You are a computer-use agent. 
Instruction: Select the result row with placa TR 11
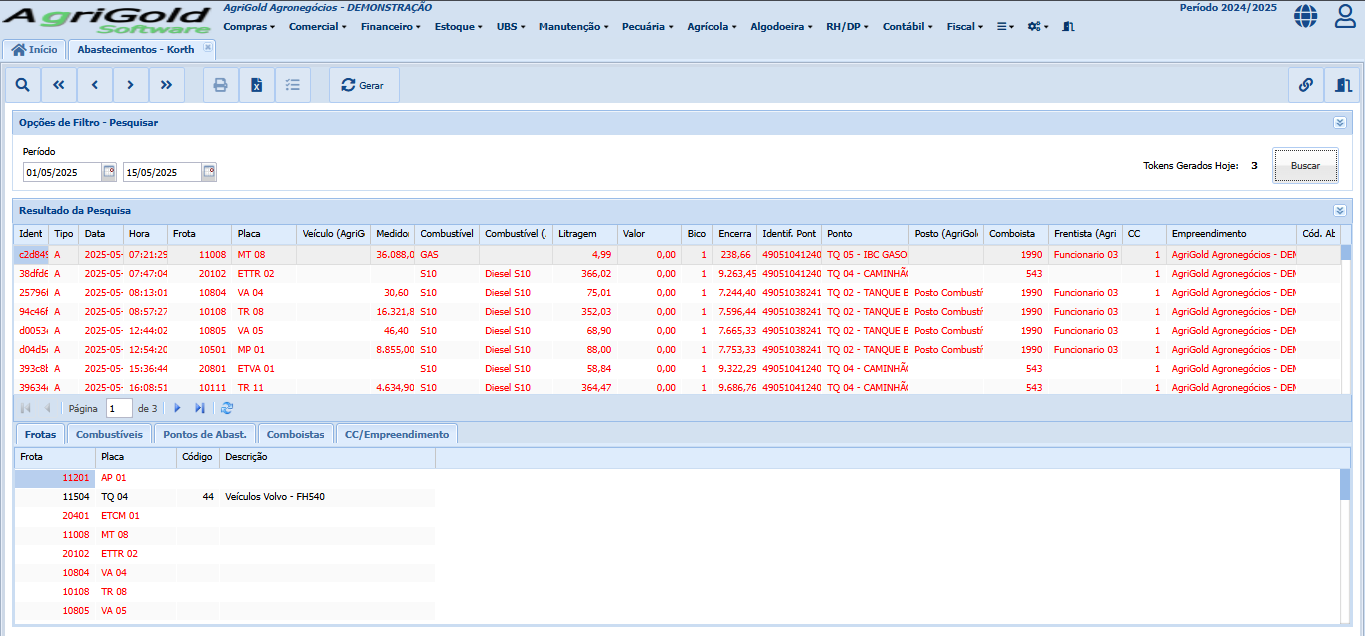pyautogui.click(x=676, y=387)
